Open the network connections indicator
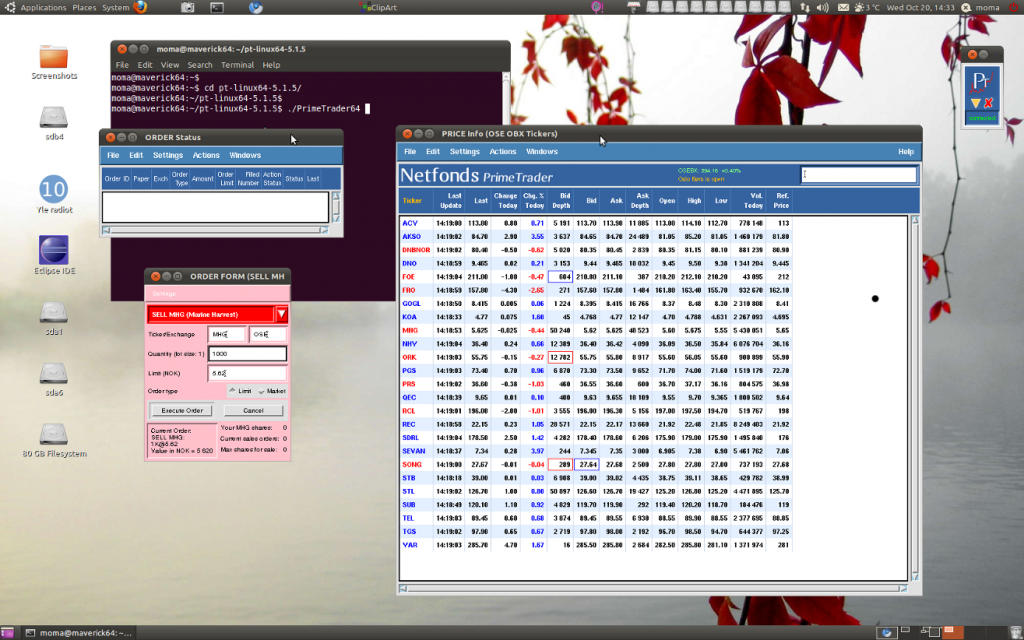Viewport: 1024px width, 640px height. (805, 7)
